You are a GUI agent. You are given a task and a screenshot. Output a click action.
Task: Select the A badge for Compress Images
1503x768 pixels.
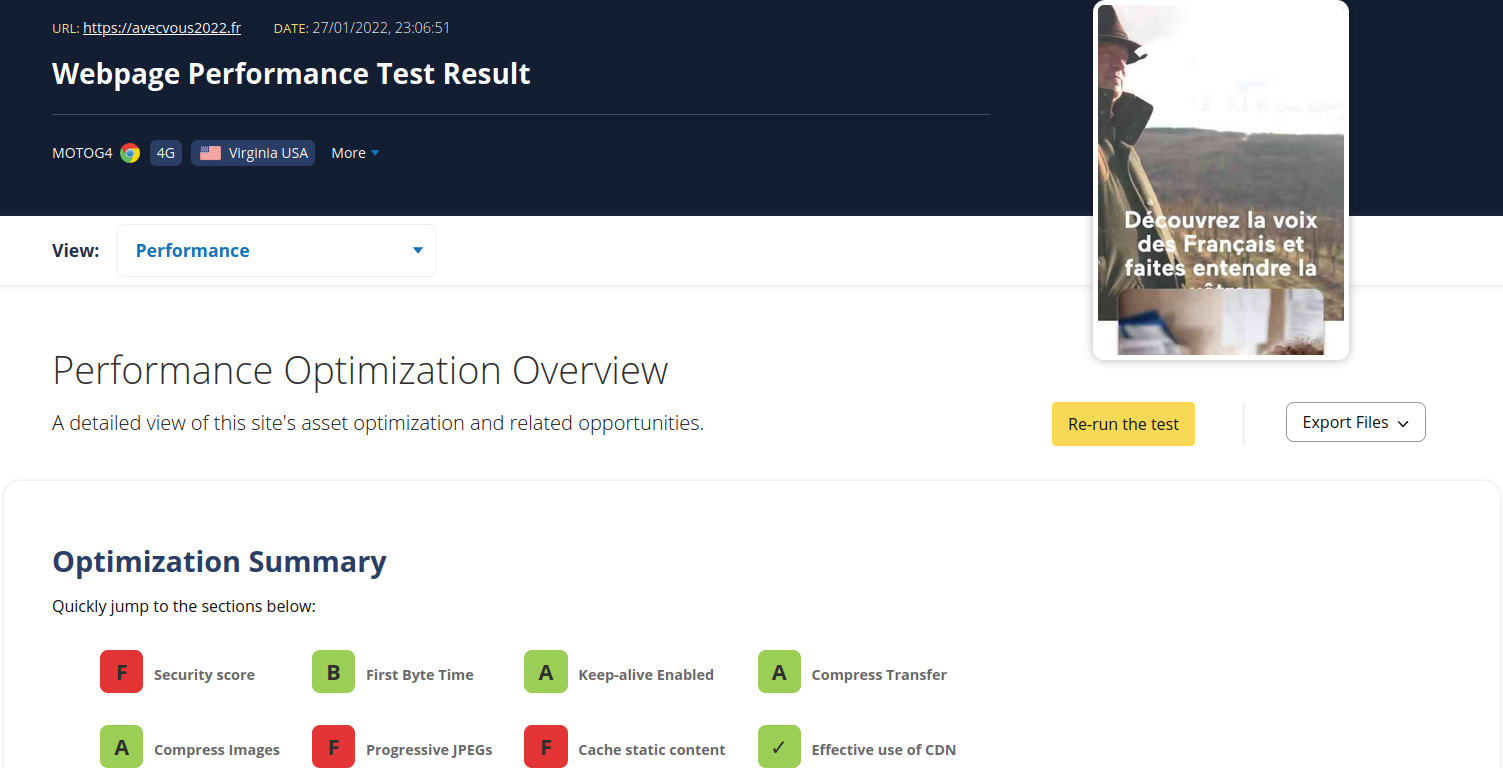(x=121, y=746)
